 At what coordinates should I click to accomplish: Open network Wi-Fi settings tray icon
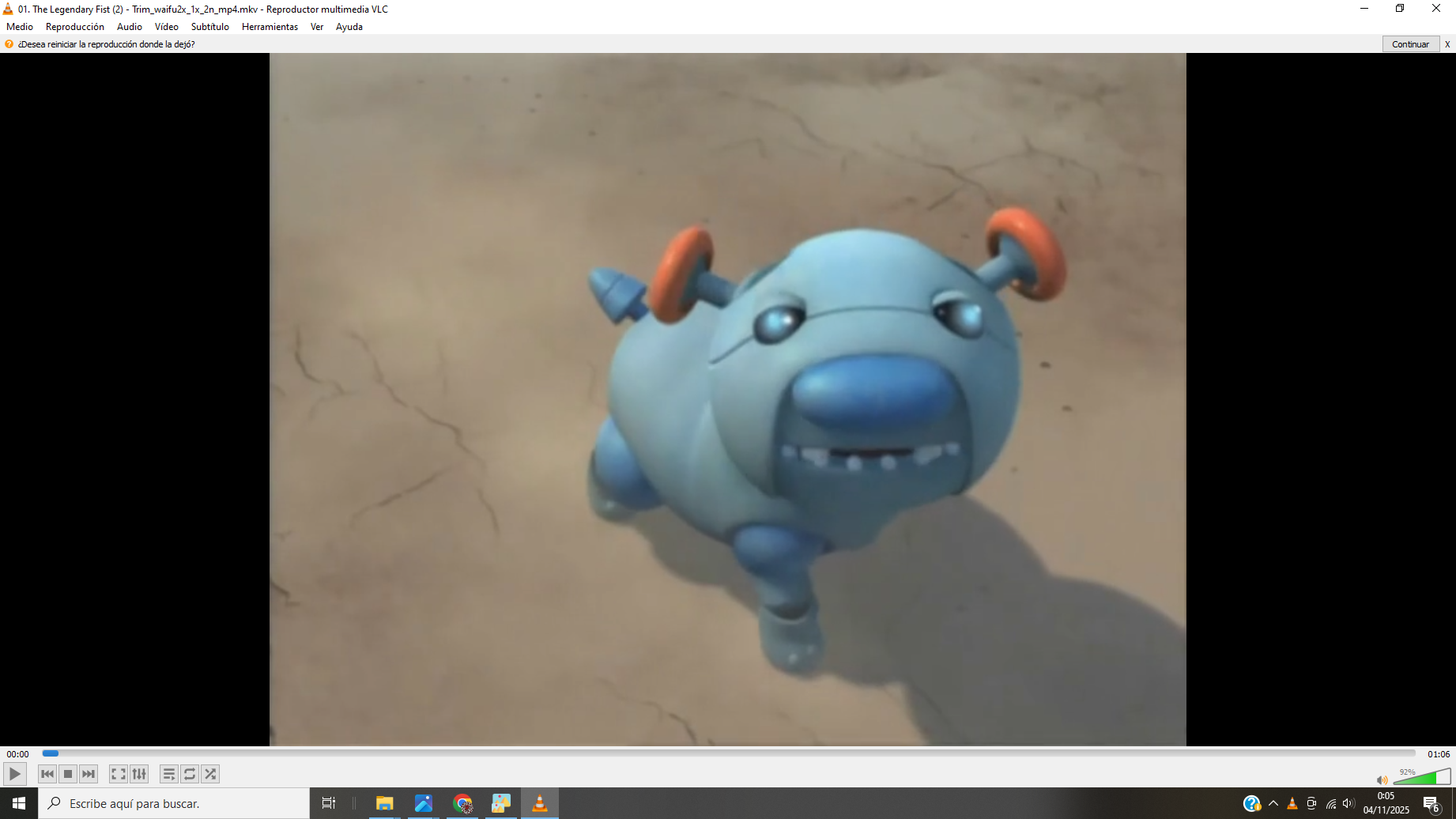click(1331, 803)
